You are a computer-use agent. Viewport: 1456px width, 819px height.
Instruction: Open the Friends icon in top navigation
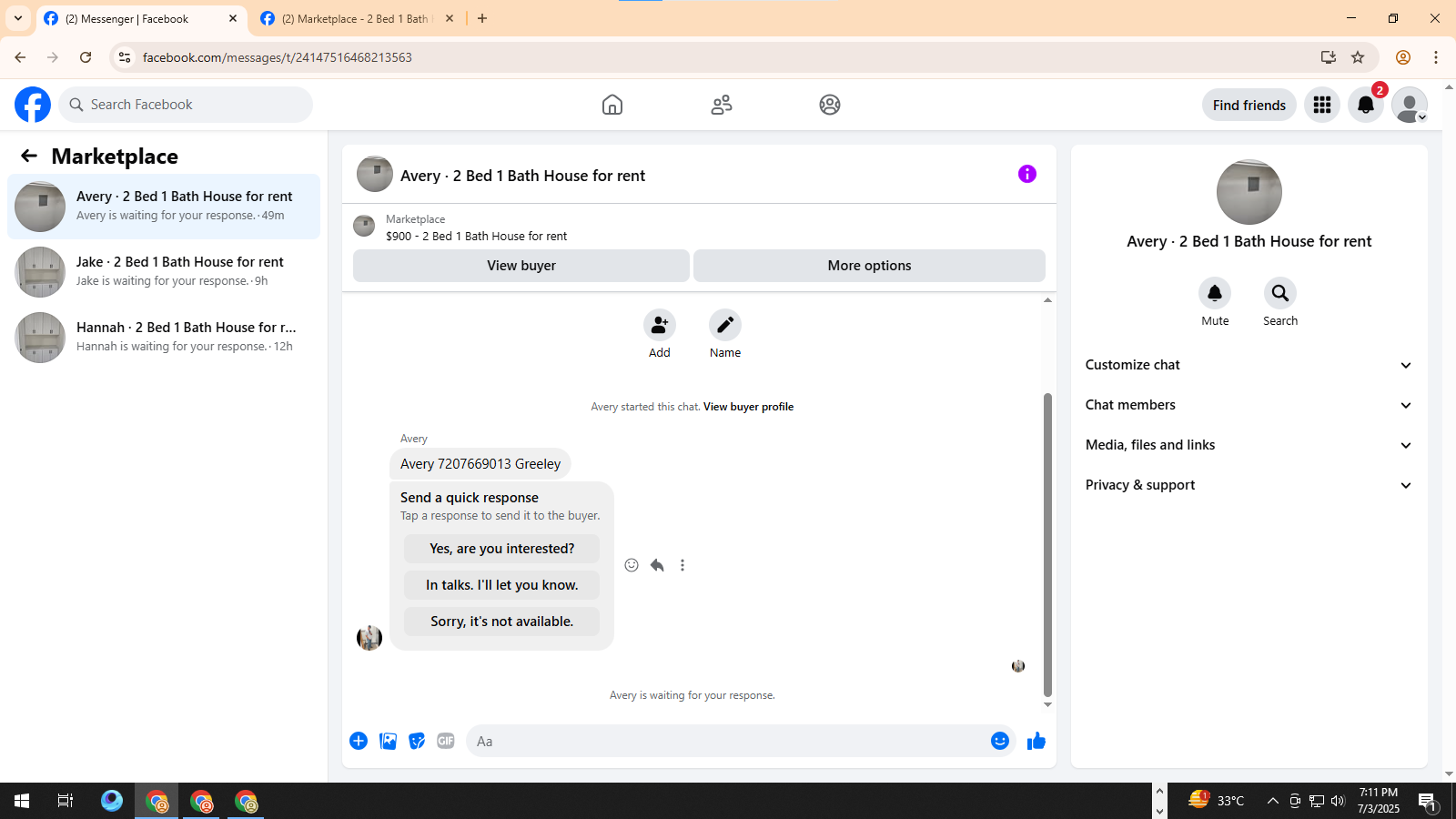point(722,105)
